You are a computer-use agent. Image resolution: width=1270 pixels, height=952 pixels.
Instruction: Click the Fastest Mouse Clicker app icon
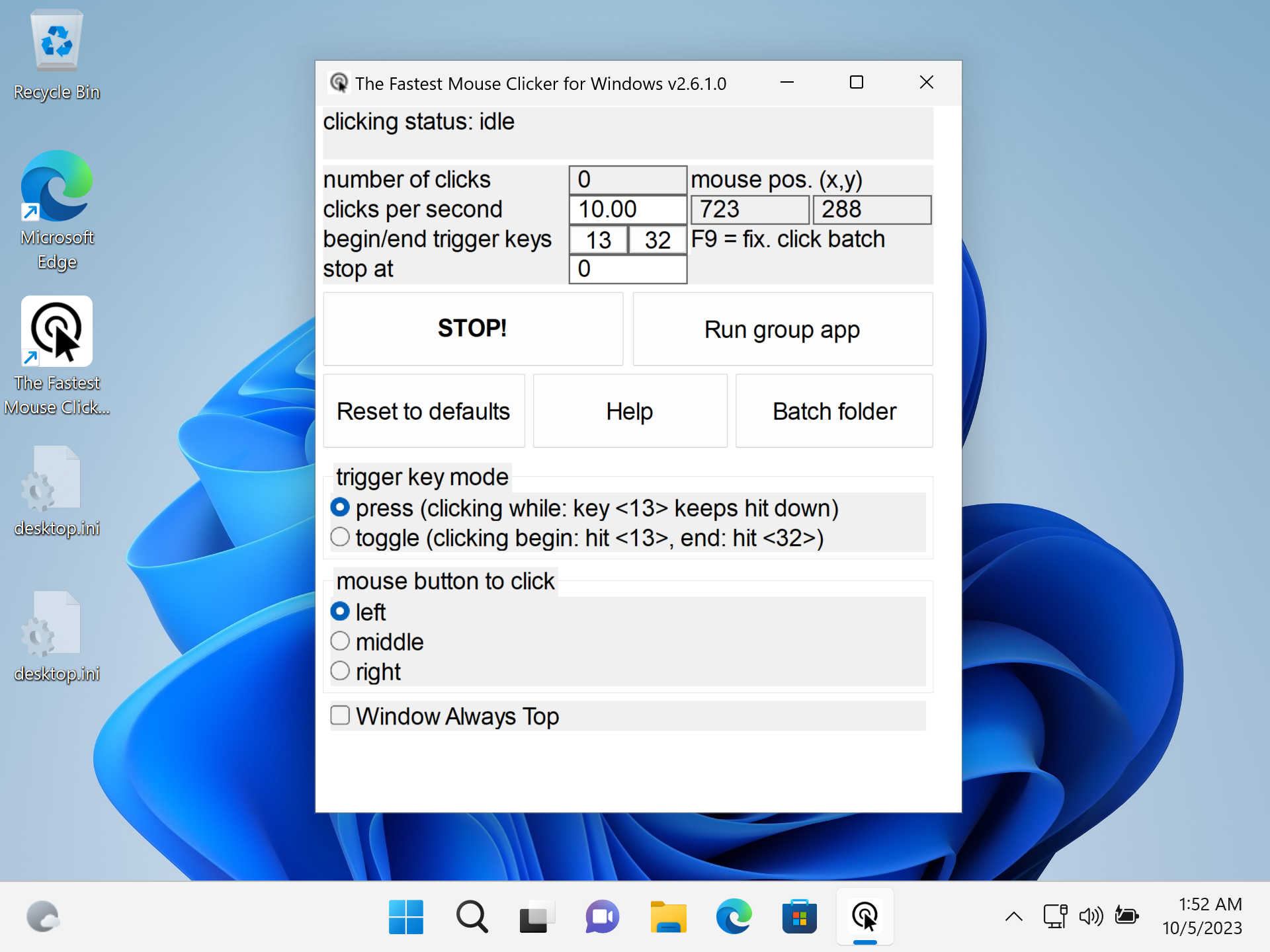(x=57, y=333)
